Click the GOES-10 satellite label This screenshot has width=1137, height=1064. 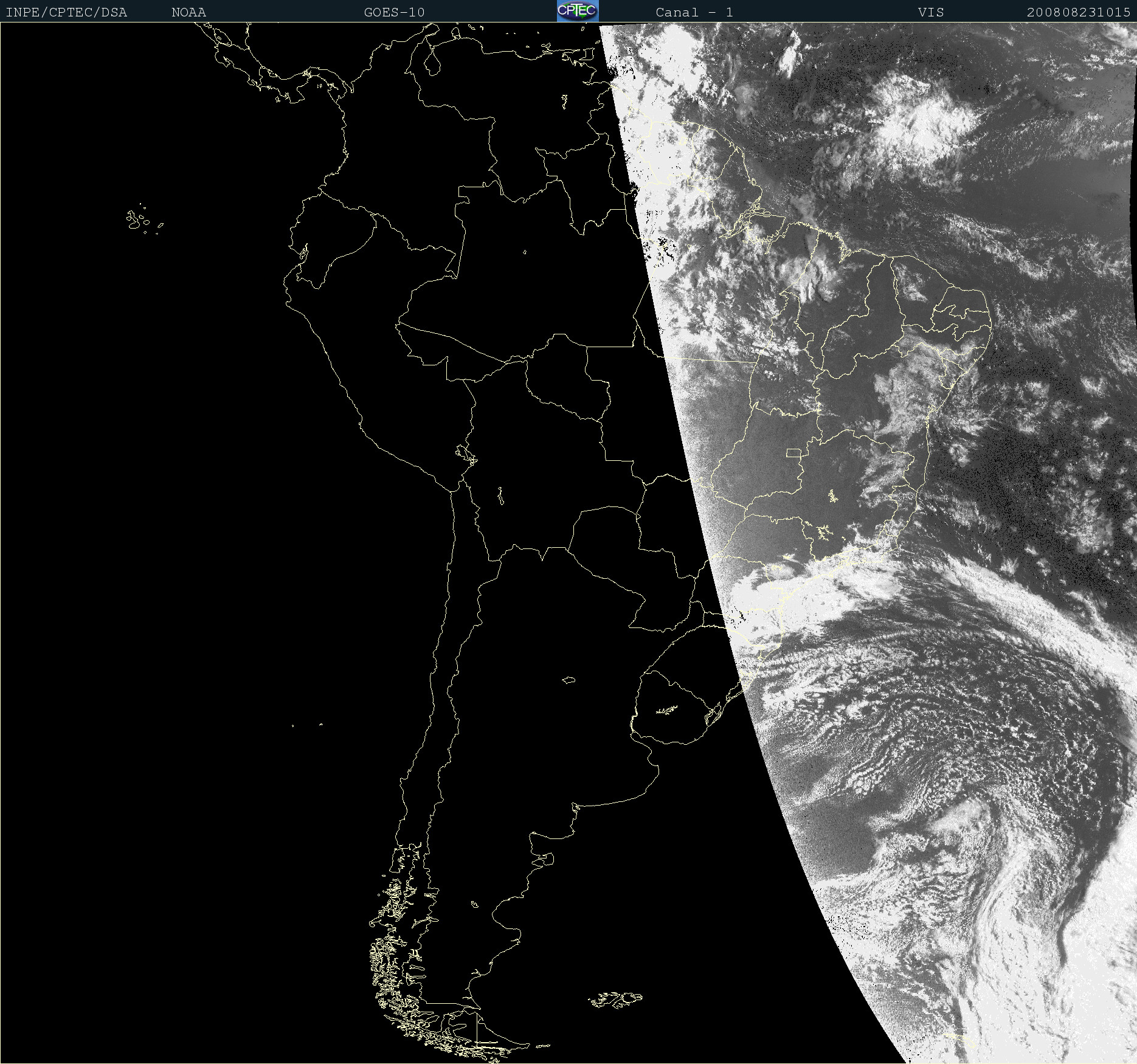click(x=394, y=12)
